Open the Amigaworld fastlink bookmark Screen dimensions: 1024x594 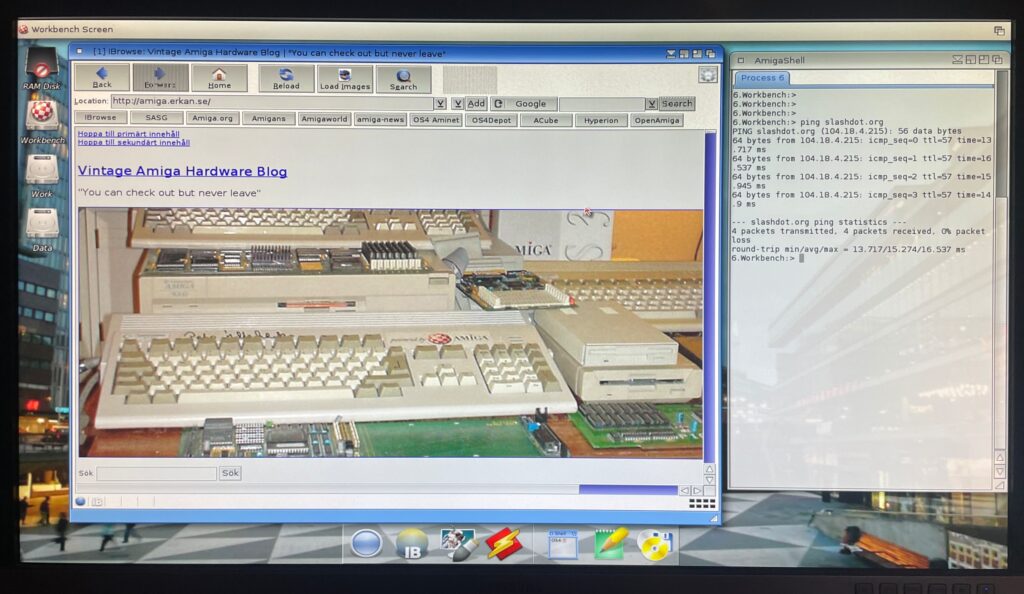point(324,119)
